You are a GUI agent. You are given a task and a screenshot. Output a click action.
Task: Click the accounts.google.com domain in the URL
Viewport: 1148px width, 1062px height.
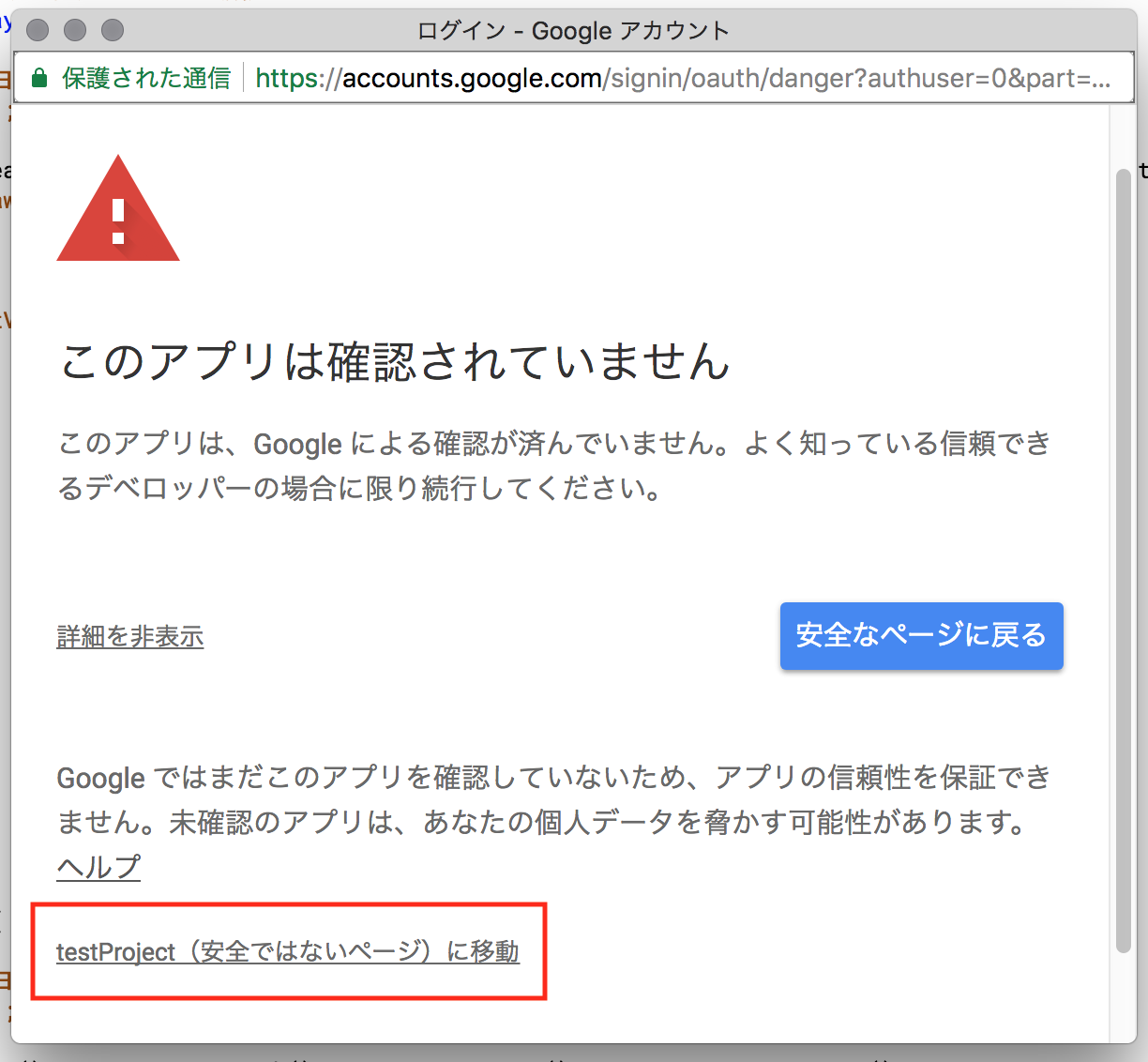tap(472, 78)
